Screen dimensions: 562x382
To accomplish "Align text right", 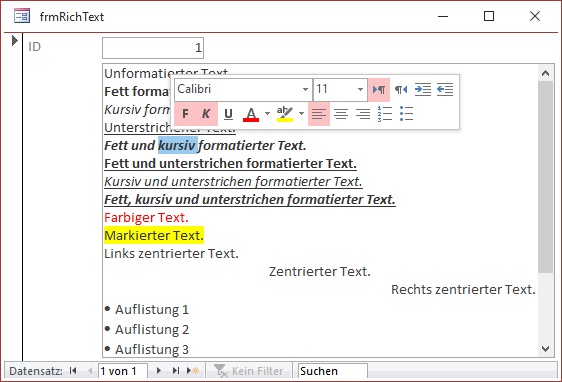I will pyautogui.click(x=363, y=114).
